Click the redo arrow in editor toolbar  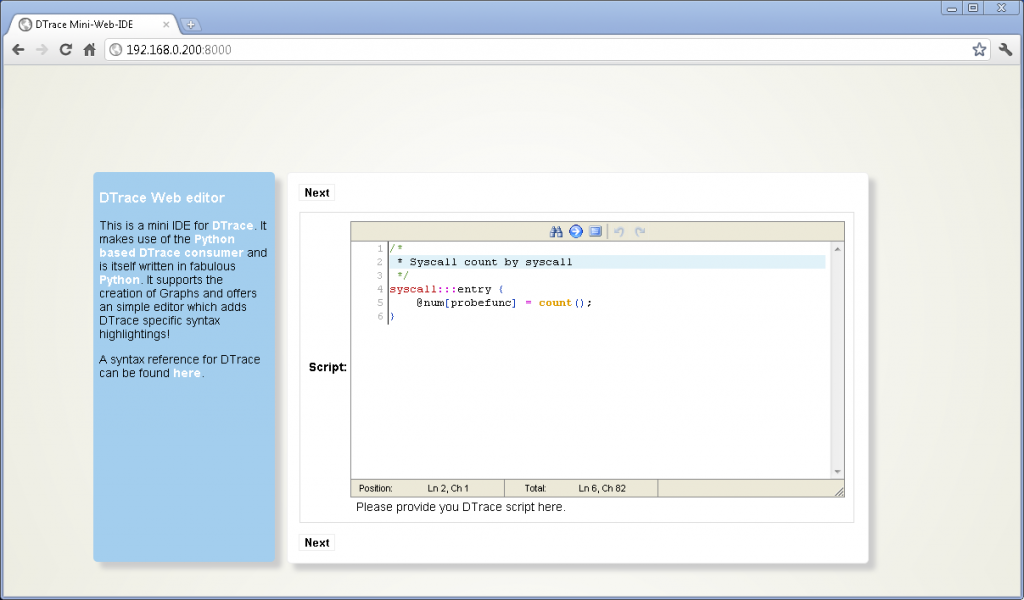[640, 232]
